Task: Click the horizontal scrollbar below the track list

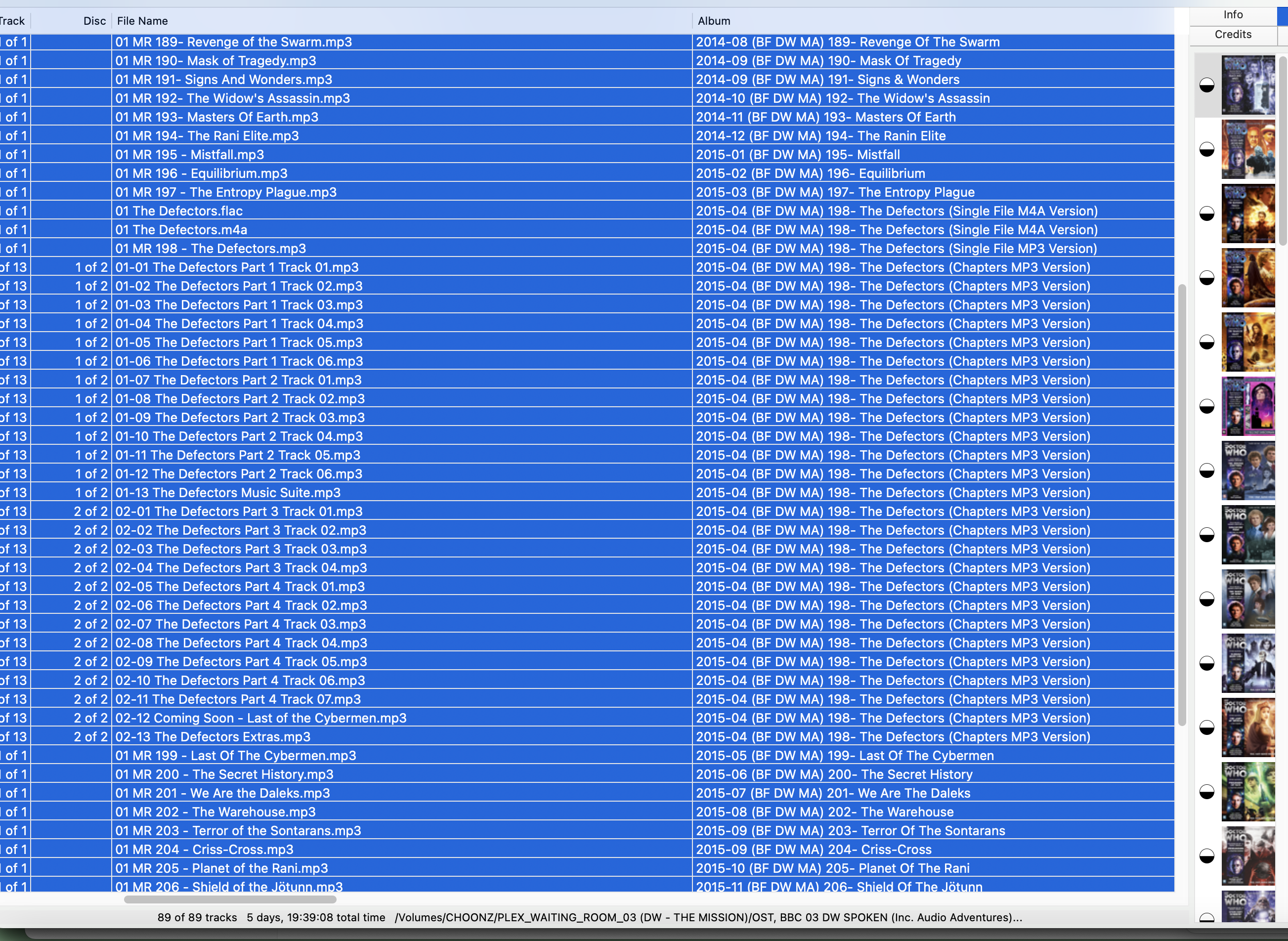Action: coord(229,900)
